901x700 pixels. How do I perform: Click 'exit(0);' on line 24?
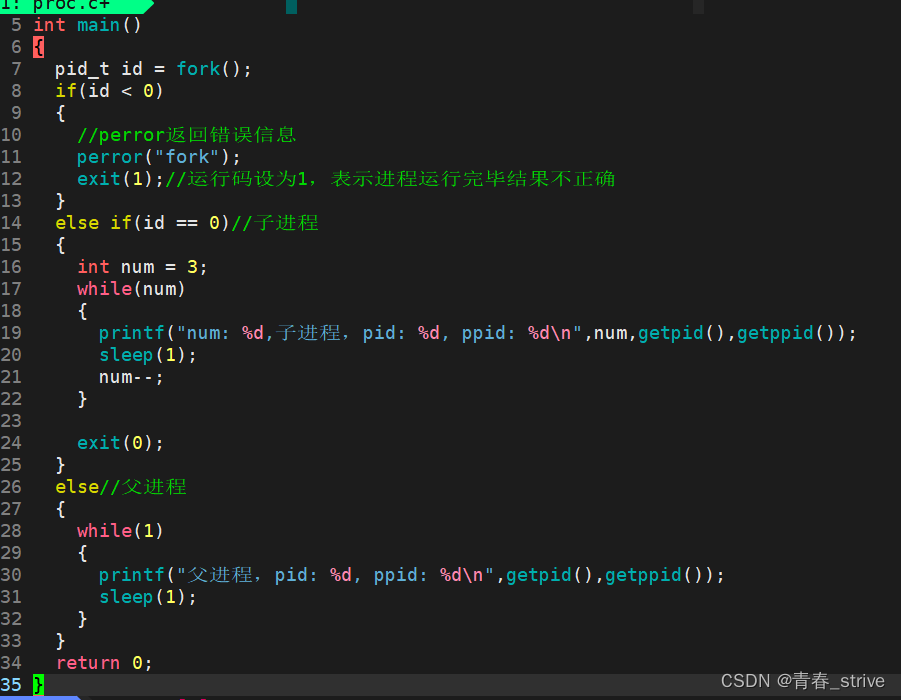tap(121, 443)
